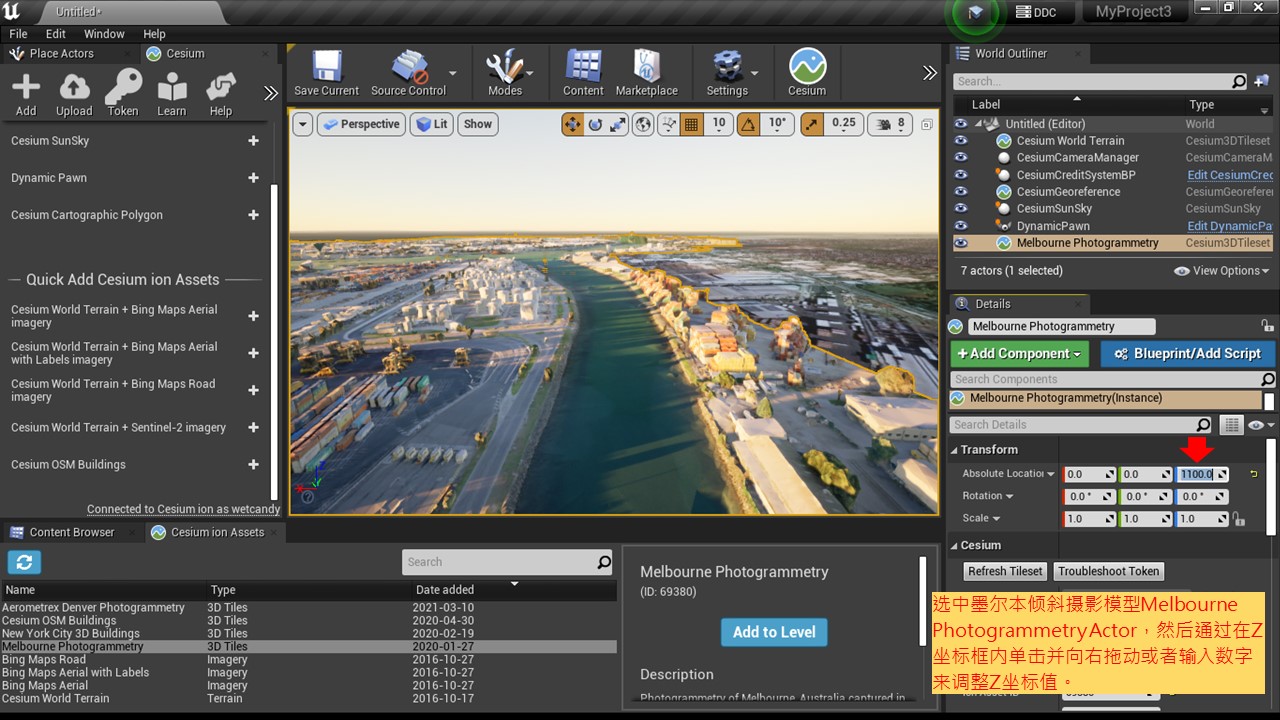Add Cesium OSM Buildings with plus icon
The height and width of the screenshot is (720, 1280).
coord(253,464)
